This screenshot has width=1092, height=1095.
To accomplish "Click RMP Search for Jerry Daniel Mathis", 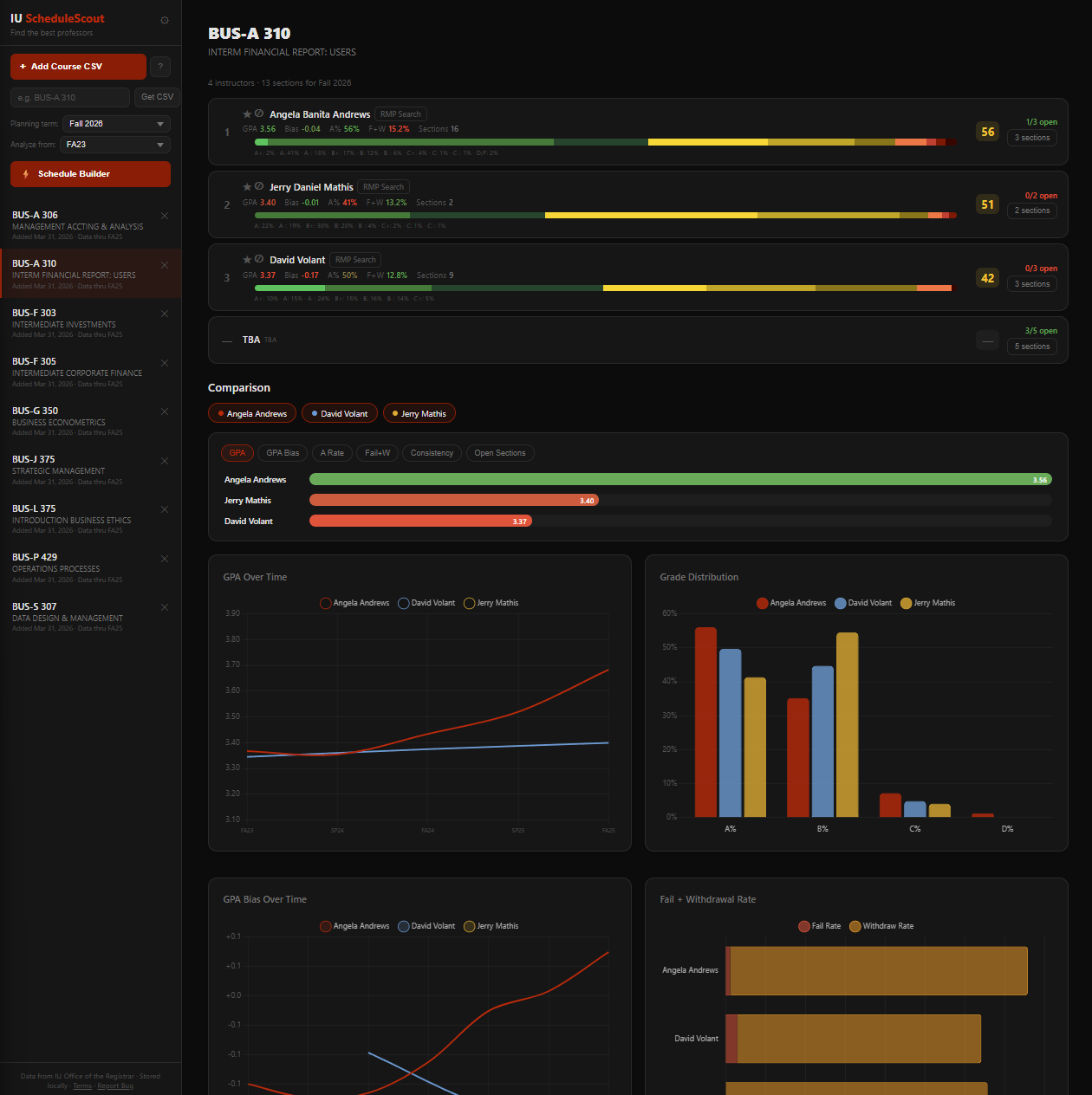I will [383, 186].
